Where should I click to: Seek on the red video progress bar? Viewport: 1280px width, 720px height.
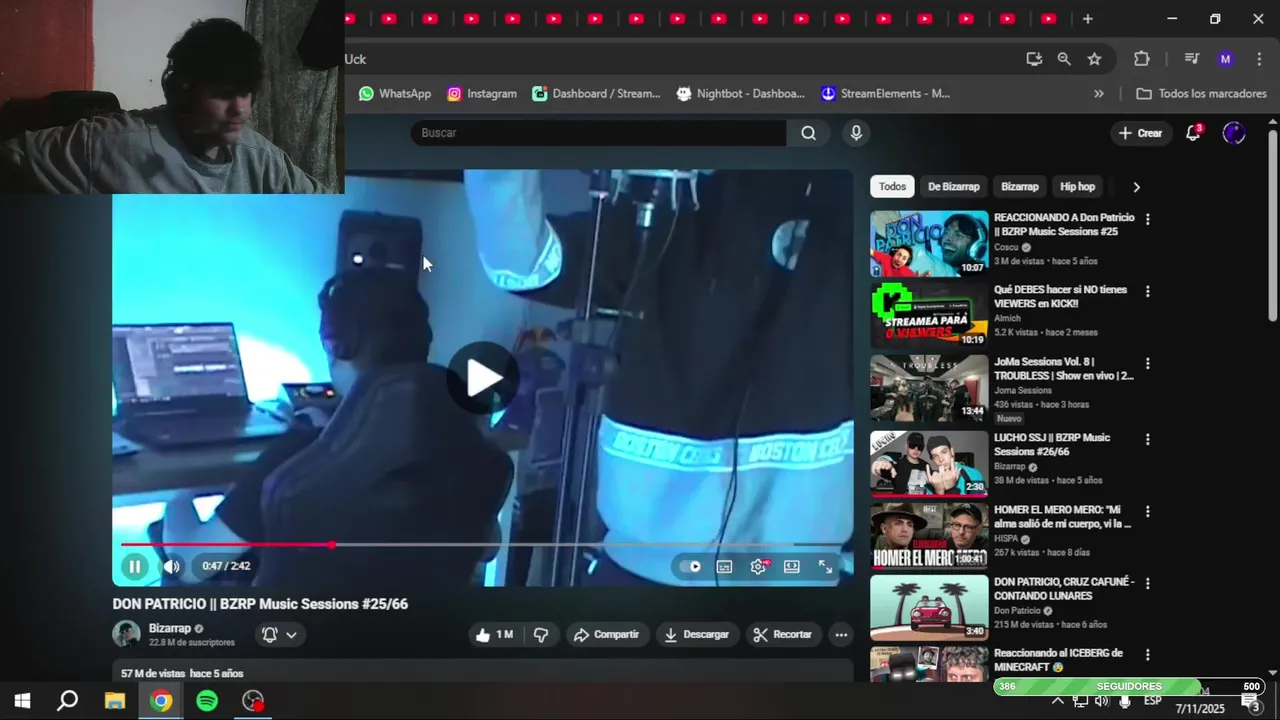pos(483,545)
